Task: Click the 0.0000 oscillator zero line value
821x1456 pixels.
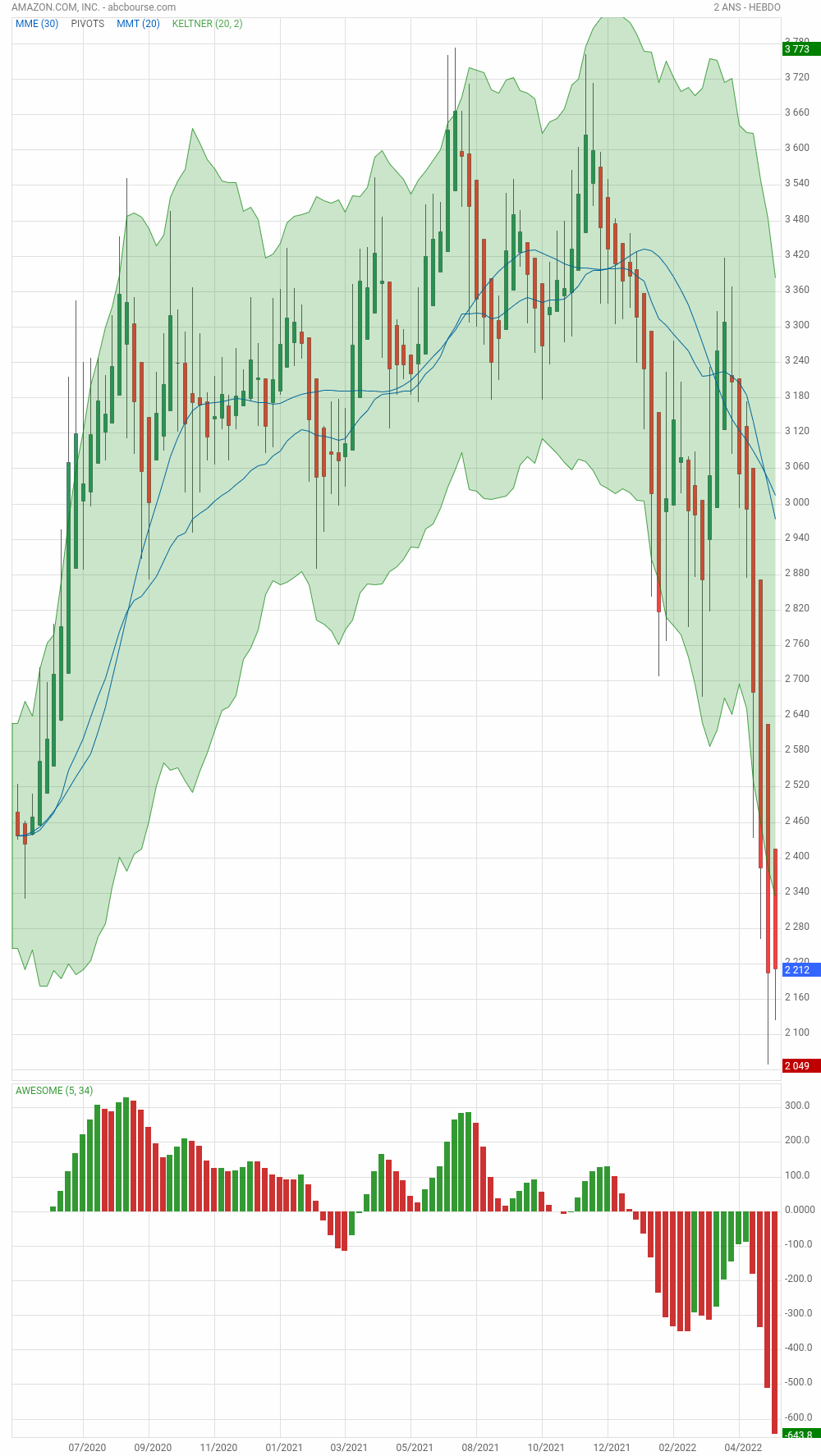Action: click(800, 1210)
